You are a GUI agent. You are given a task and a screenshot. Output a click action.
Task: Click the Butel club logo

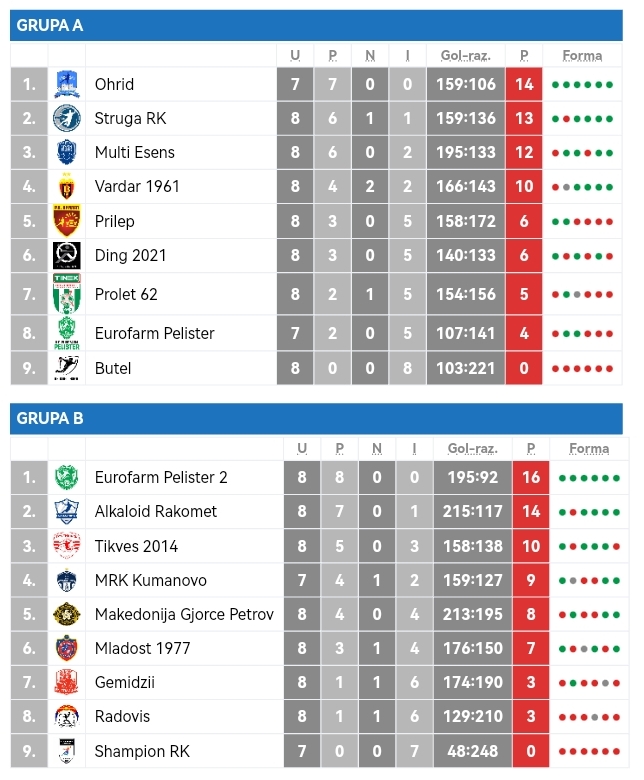[x=66, y=368]
